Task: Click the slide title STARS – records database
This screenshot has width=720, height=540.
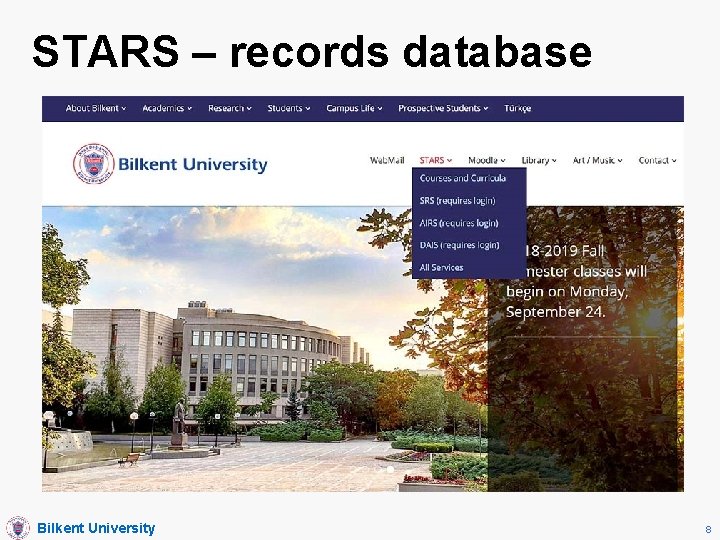Action: coord(312,51)
